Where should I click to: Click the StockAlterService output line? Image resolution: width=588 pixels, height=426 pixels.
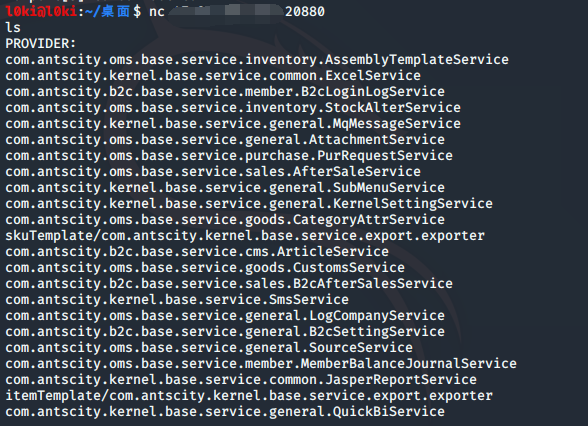pos(233,108)
